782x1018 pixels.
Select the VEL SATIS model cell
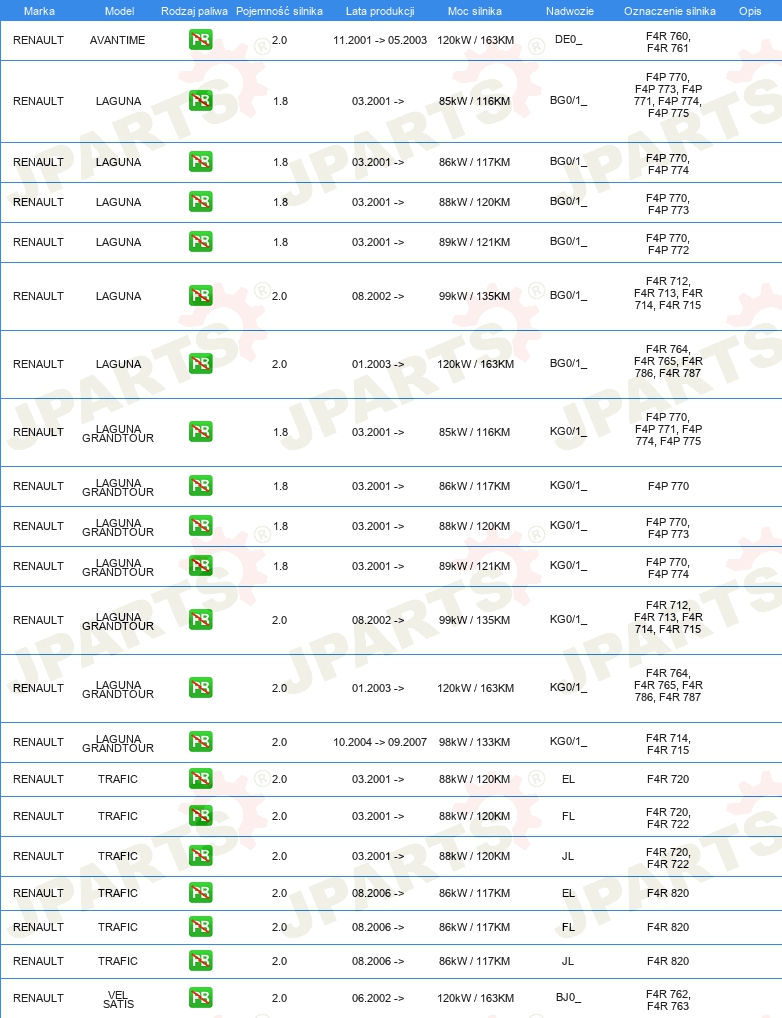118,999
